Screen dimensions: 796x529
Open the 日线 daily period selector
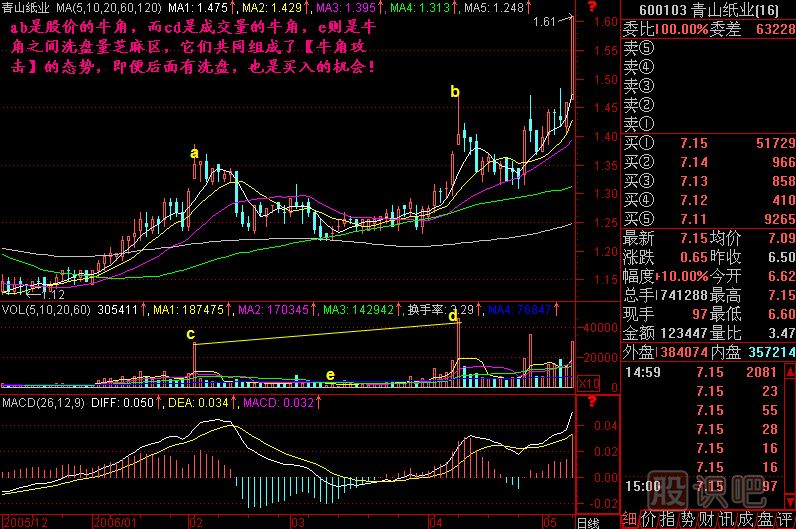click(x=590, y=521)
